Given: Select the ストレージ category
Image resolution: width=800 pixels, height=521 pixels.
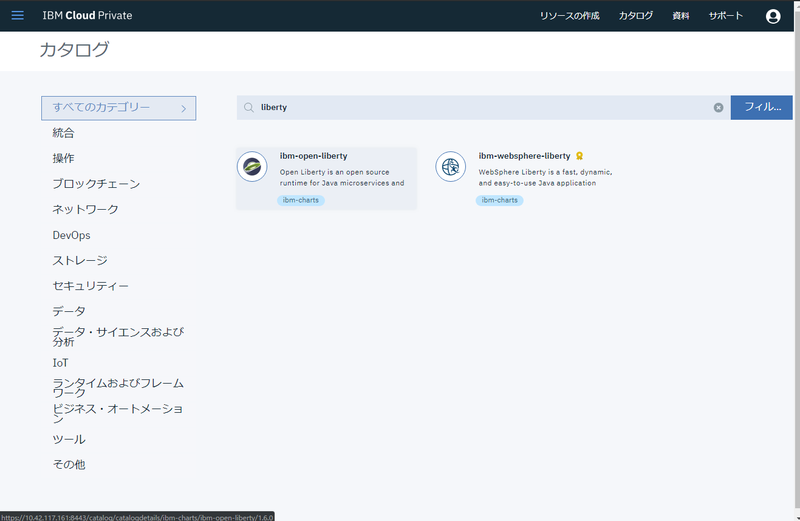Looking at the screenshot, I should pos(80,260).
